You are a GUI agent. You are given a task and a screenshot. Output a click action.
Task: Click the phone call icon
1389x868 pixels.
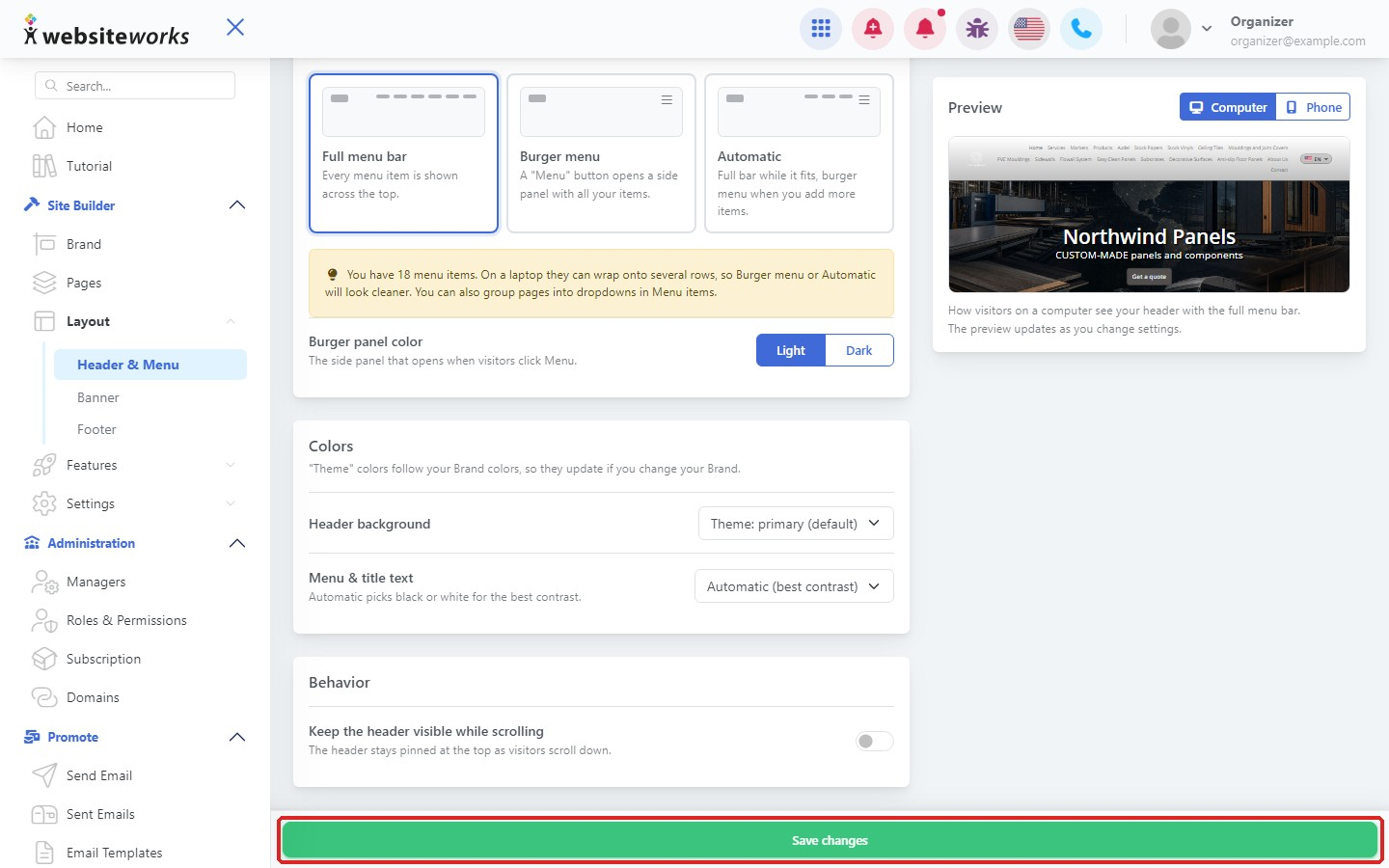point(1081,29)
